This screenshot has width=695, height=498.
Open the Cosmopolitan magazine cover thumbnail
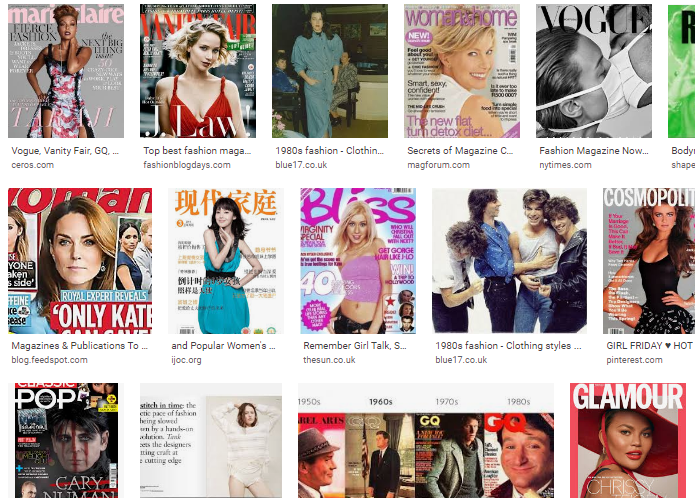tap(649, 261)
